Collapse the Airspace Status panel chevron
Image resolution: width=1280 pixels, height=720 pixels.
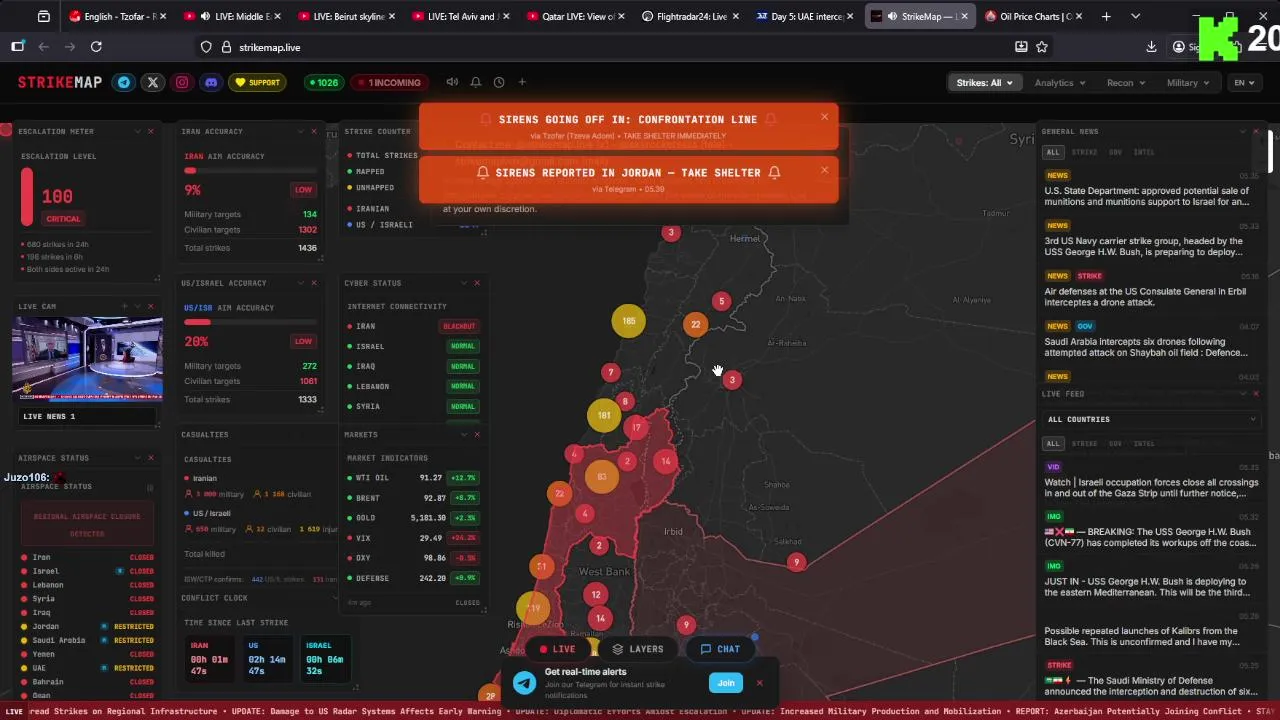(137, 458)
